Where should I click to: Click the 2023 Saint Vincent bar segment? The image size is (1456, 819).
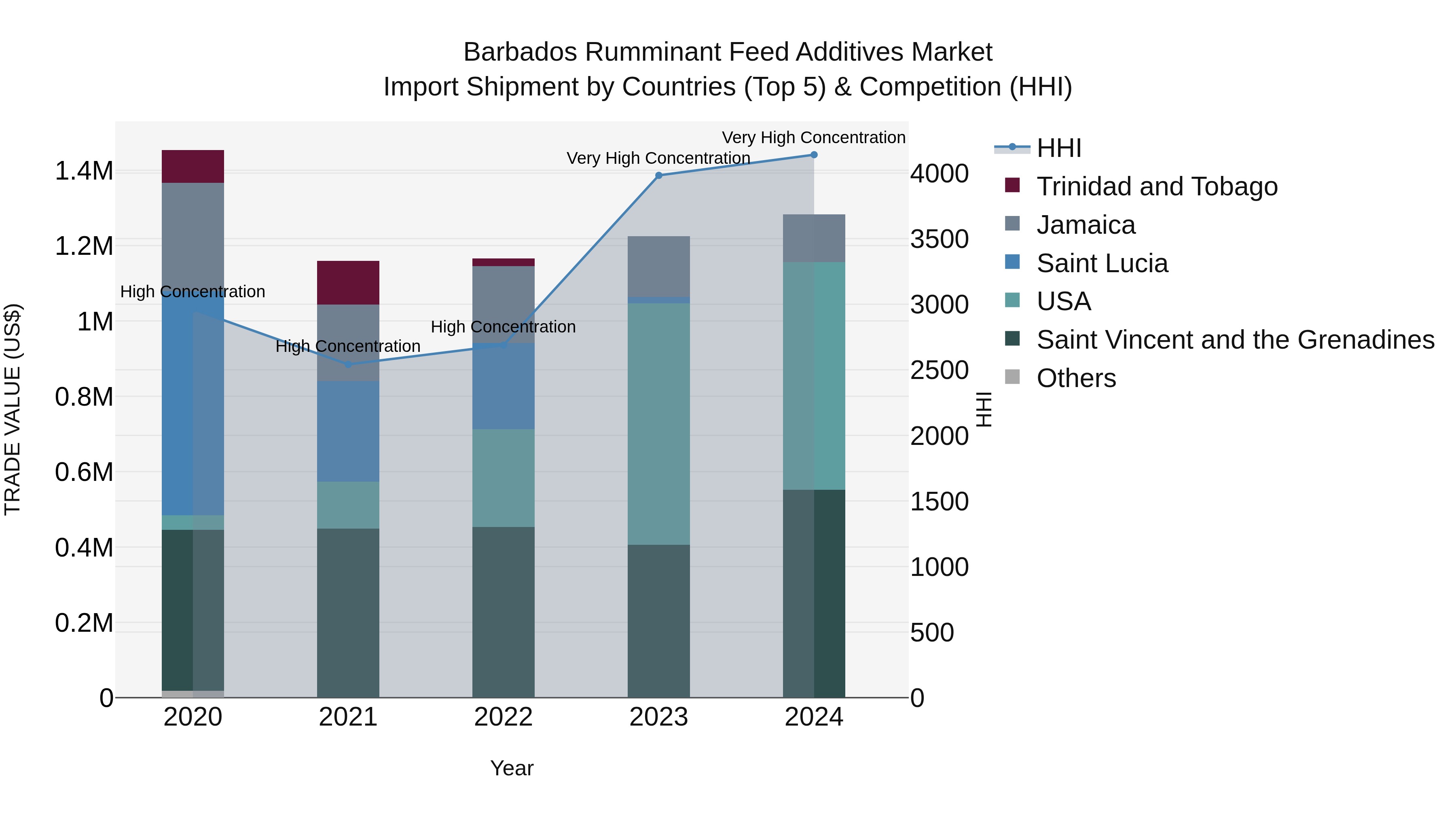tap(658, 621)
